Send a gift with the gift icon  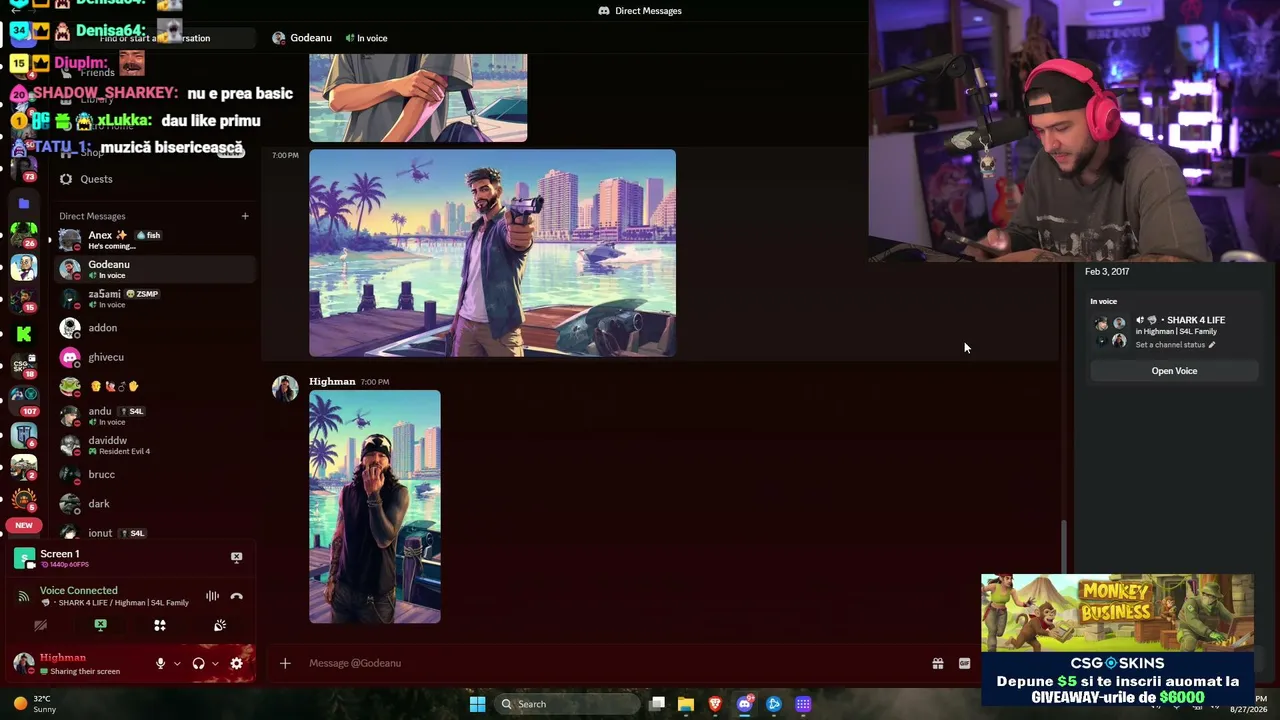(x=938, y=663)
